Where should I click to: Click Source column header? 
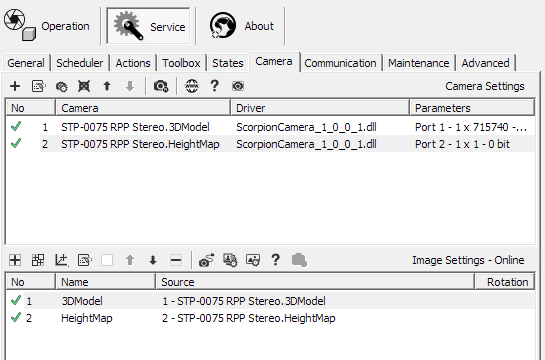(315, 282)
